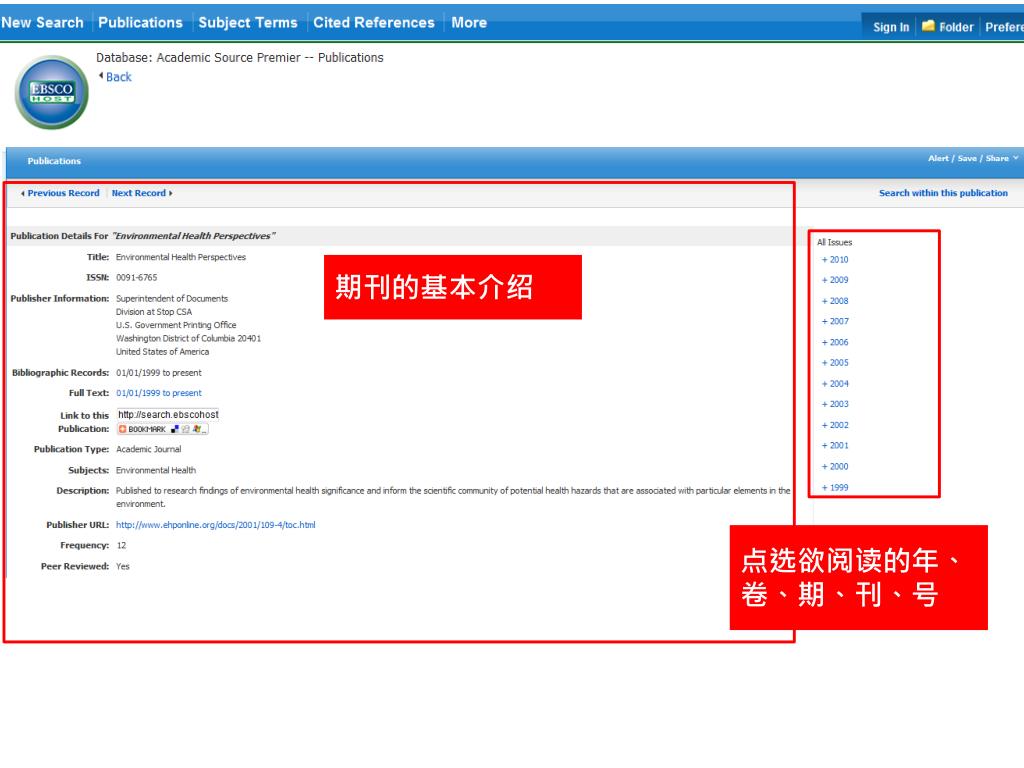This screenshot has width=1024, height=768.
Task: Click the Folder icon in the top bar
Action: 928,26
